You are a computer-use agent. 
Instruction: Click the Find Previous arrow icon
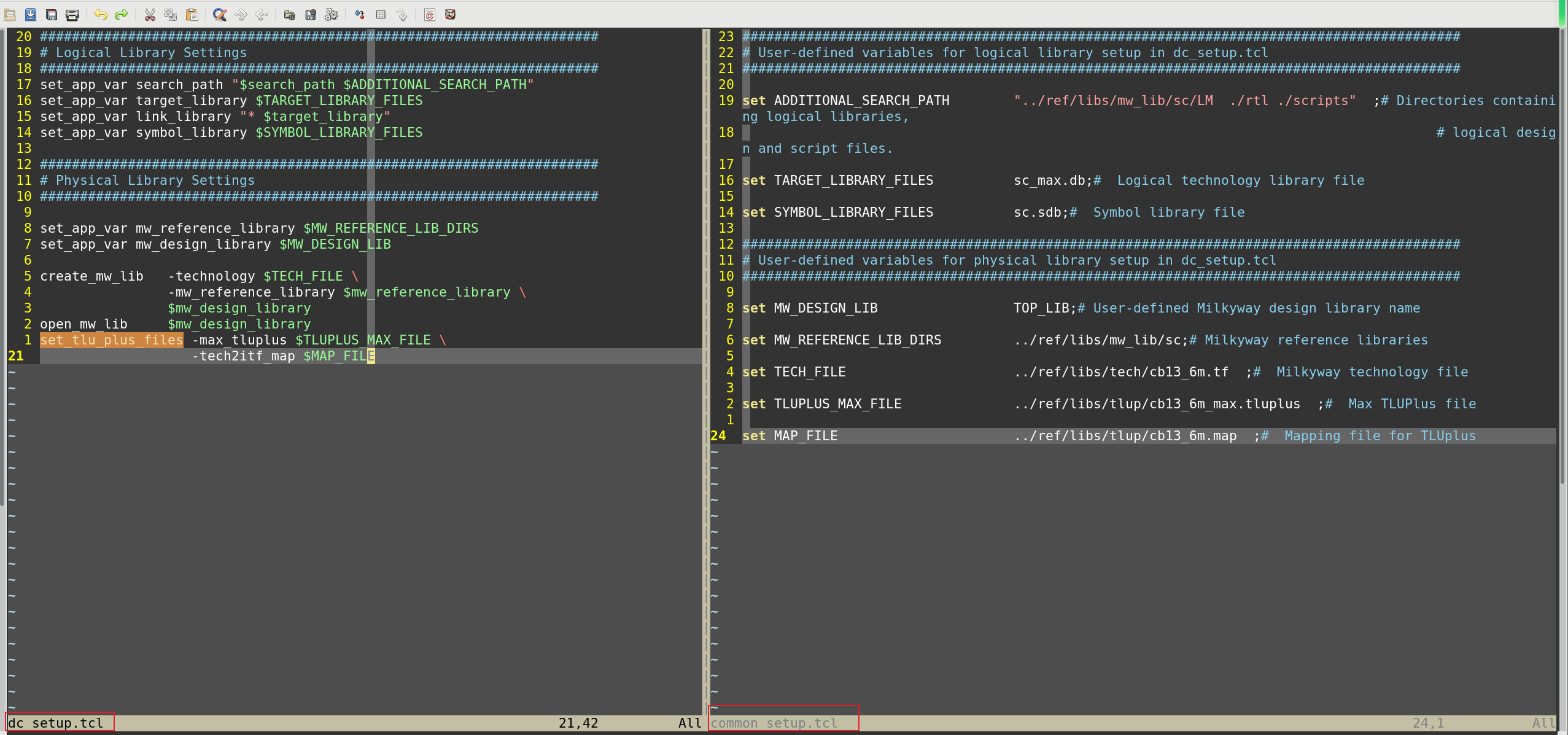(262, 14)
